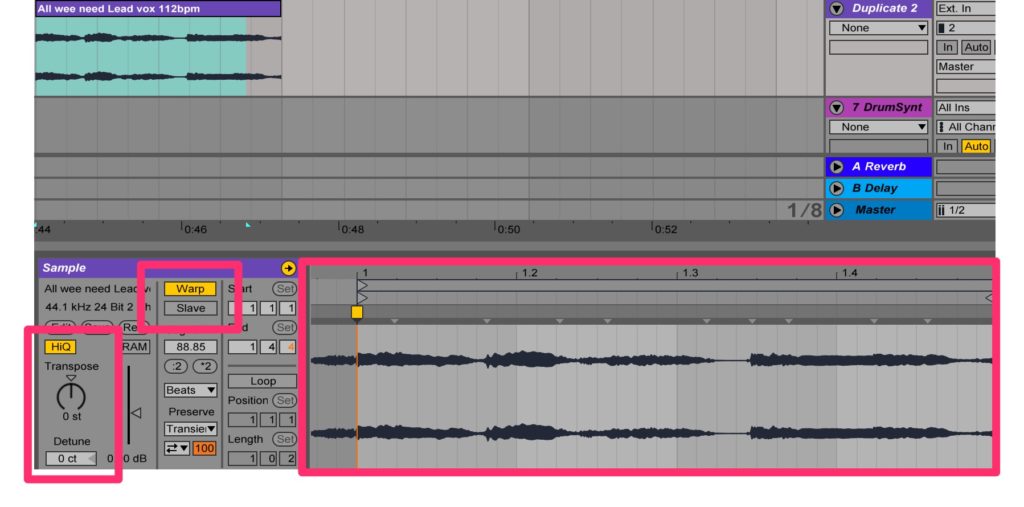Screen dimensions: 1024x507
Task: Open the Master output chooser for Duplicate 2
Action: (x=966, y=67)
